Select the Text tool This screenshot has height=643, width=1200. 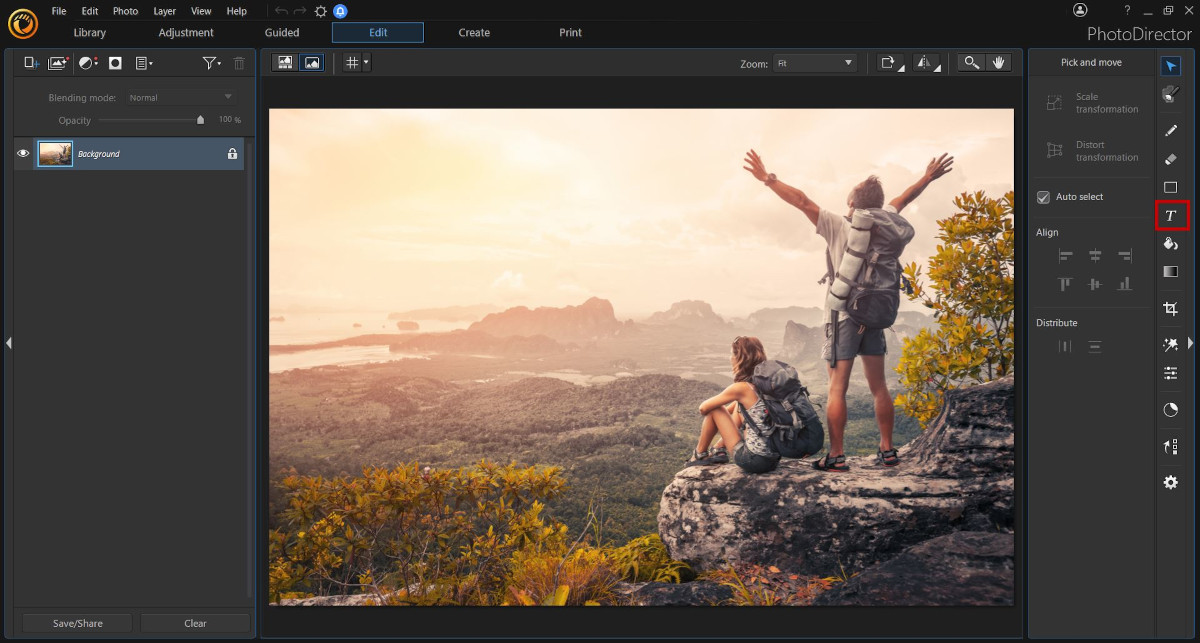[x=1171, y=216]
